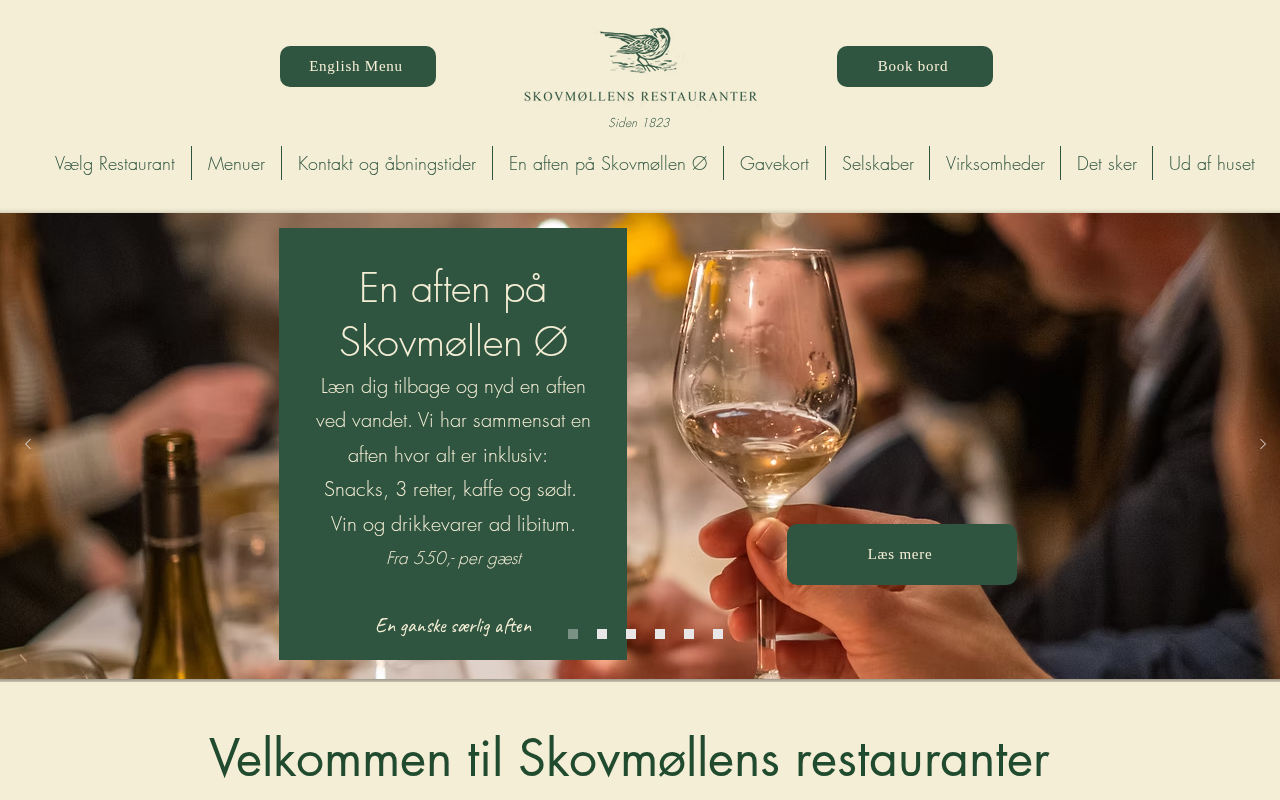
Task: Open Ud af huset page
Action: coord(1212,163)
